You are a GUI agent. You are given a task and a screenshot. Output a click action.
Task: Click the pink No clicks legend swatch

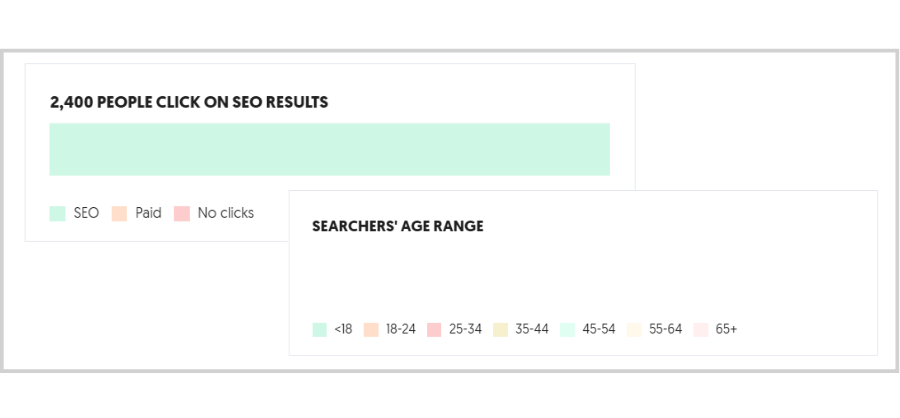(182, 214)
